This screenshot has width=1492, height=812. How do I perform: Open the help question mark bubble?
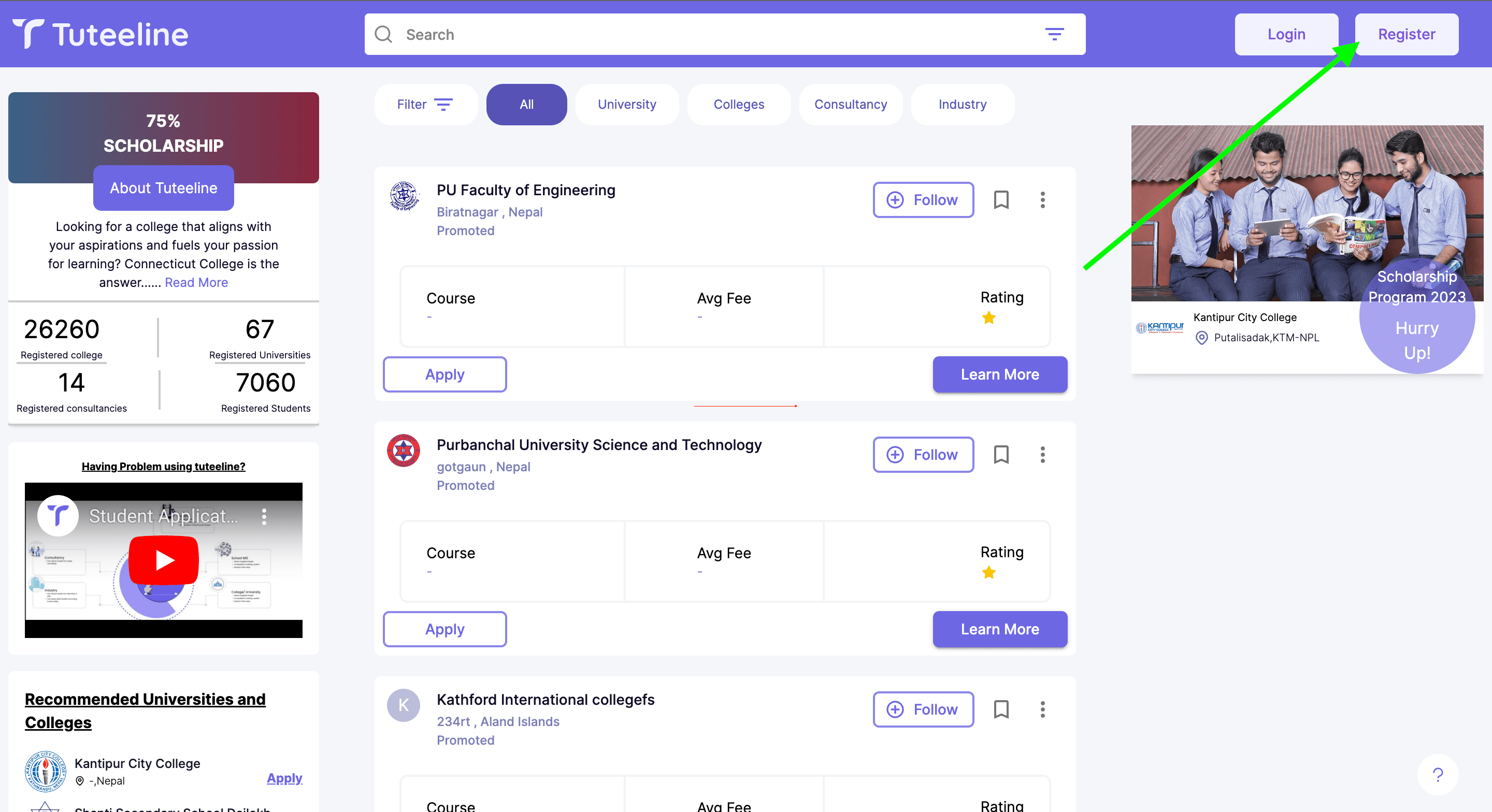click(1438, 774)
